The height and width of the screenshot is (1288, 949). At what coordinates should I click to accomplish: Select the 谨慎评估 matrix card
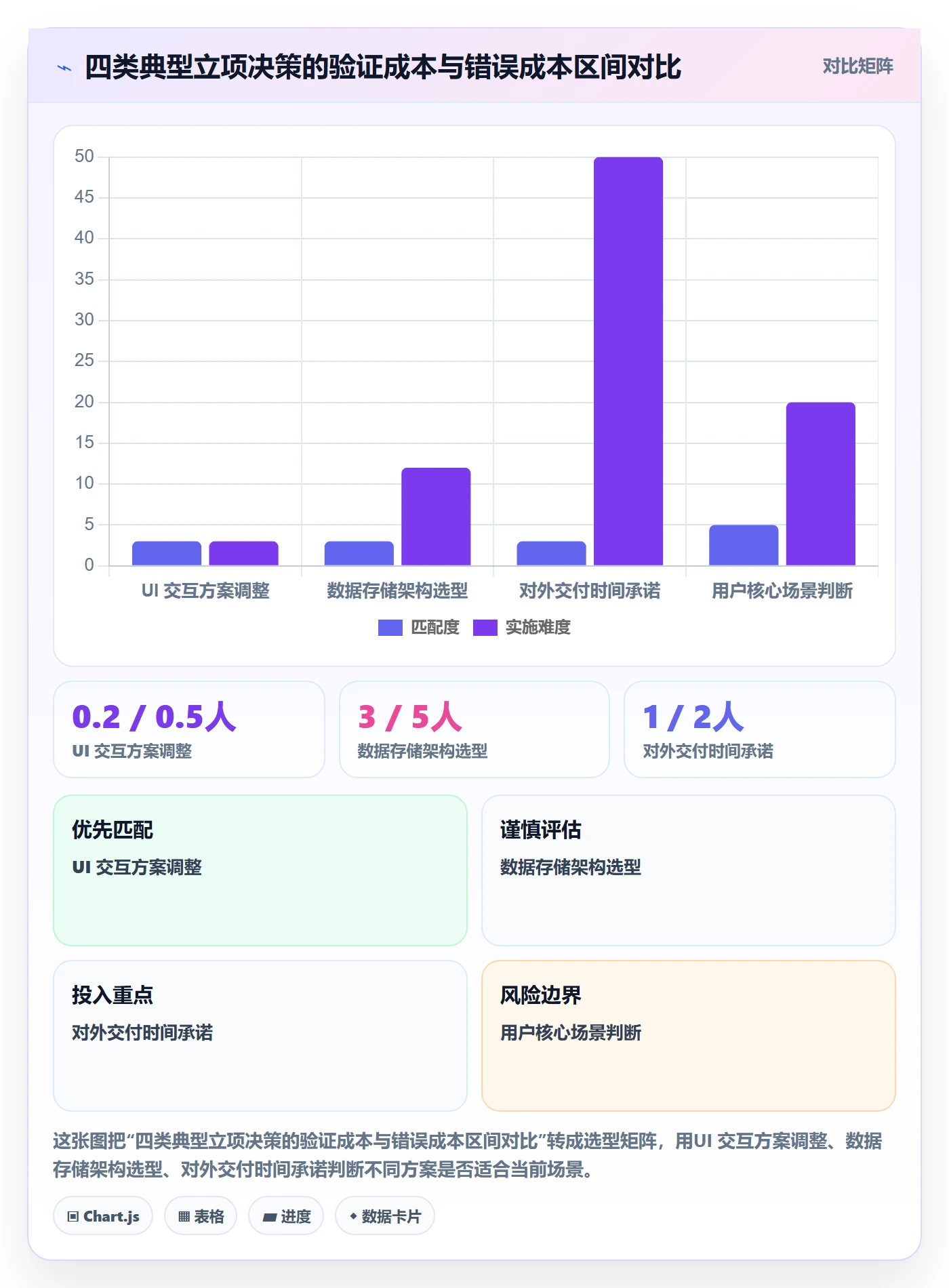pos(689,870)
